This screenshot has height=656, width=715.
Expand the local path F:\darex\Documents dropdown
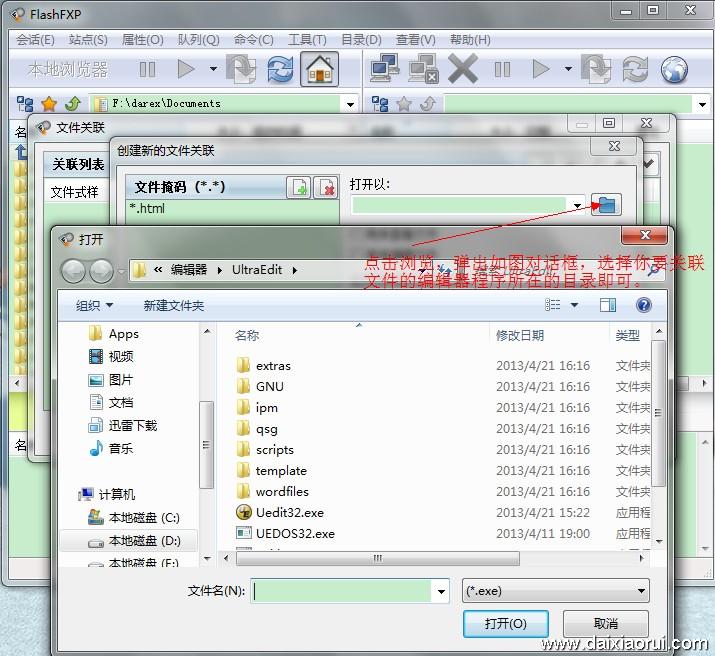point(350,104)
